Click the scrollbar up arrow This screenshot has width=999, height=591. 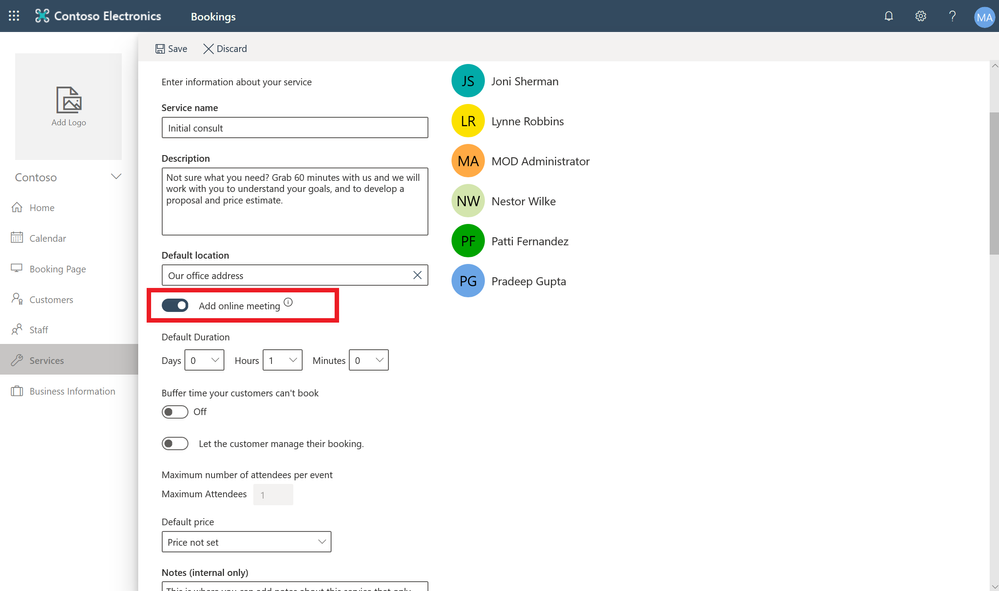994,66
